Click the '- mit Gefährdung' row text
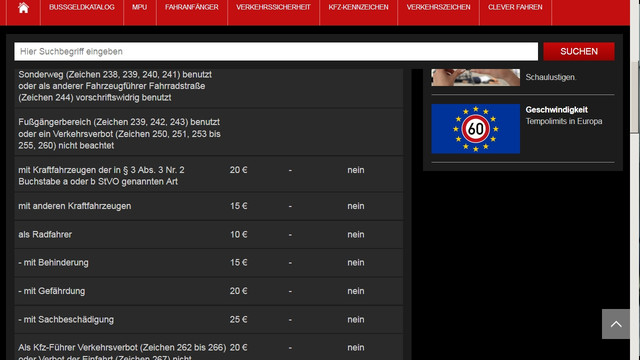The height and width of the screenshot is (360, 640). click(x=51, y=291)
